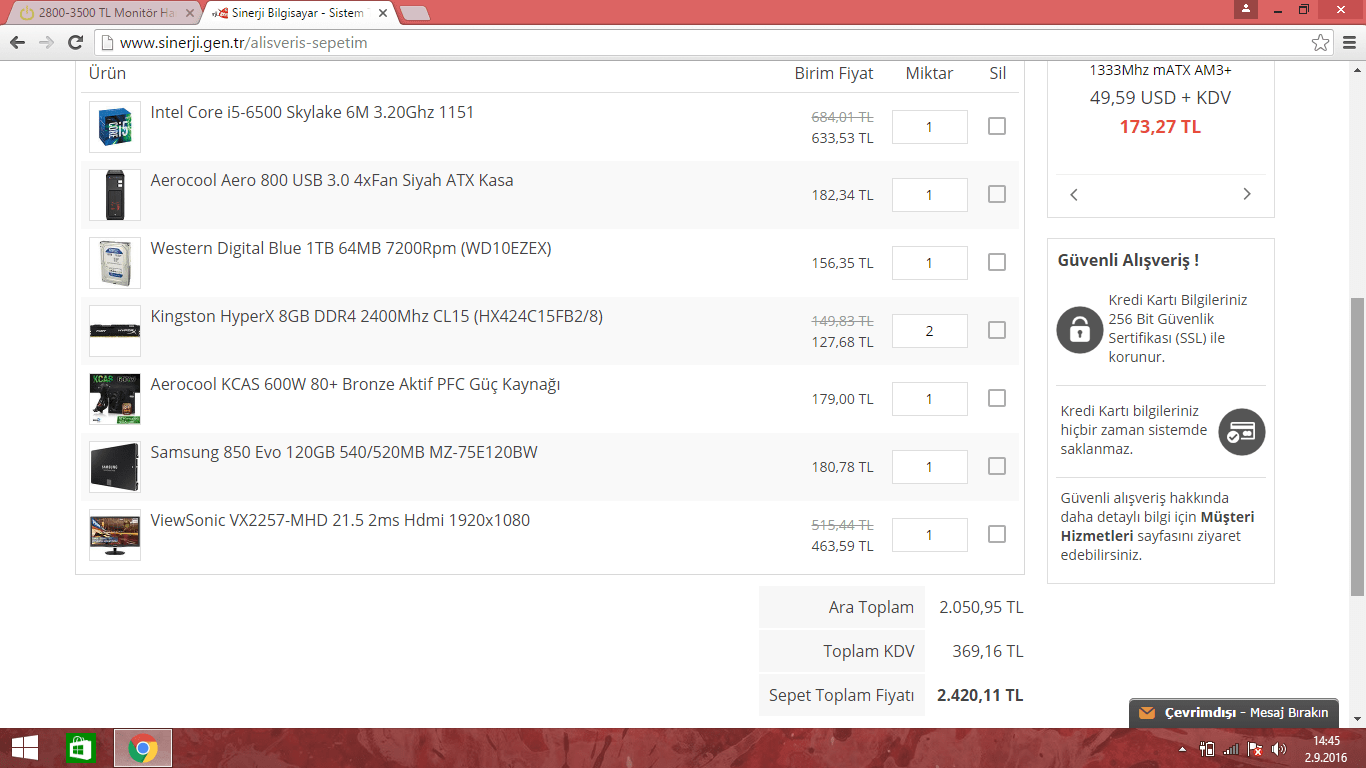Image resolution: width=1366 pixels, height=768 pixels.
Task: Click the padlock SSL security icon
Action: click(x=1080, y=329)
